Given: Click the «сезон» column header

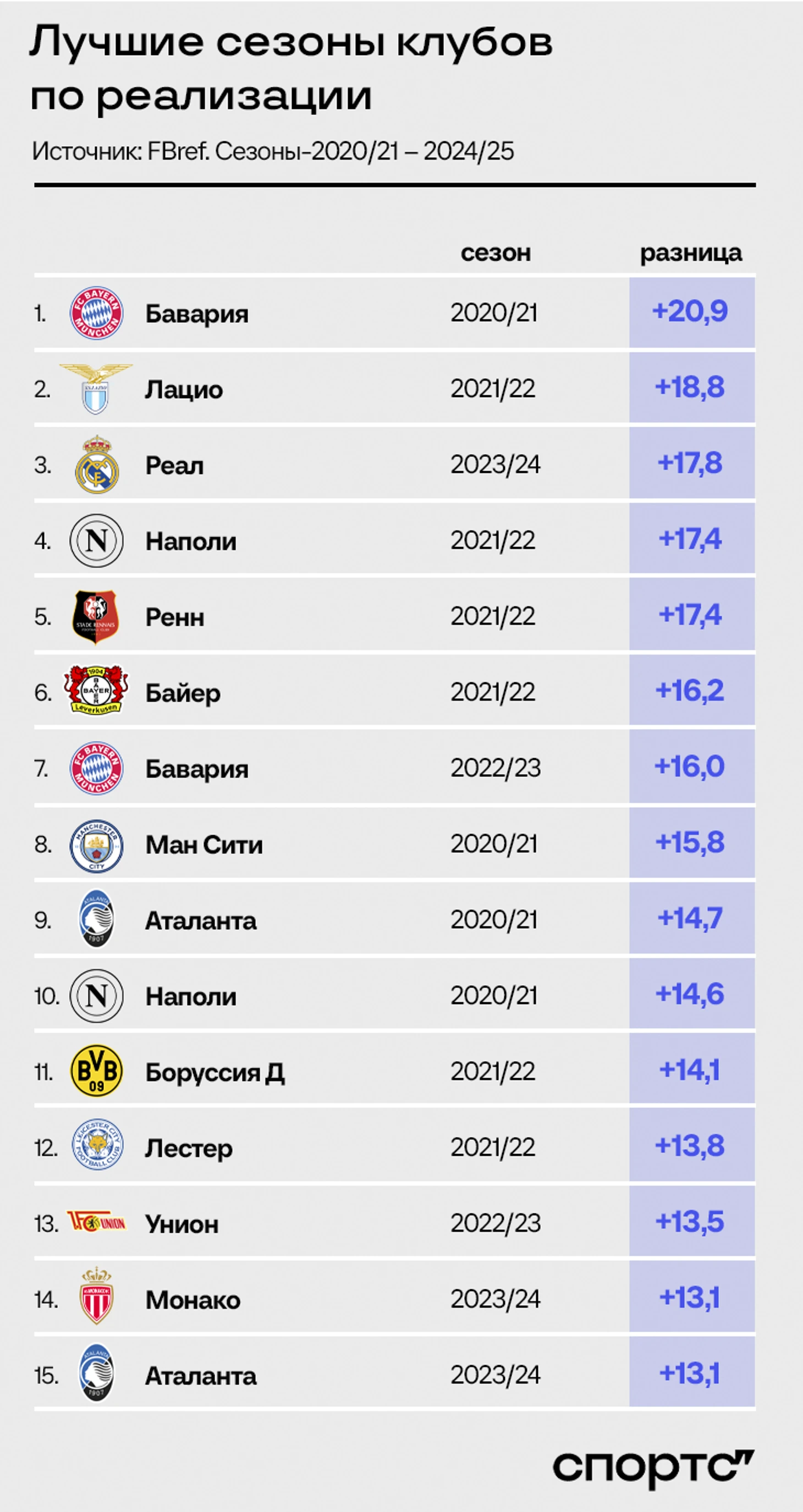Looking at the screenshot, I should (x=496, y=253).
